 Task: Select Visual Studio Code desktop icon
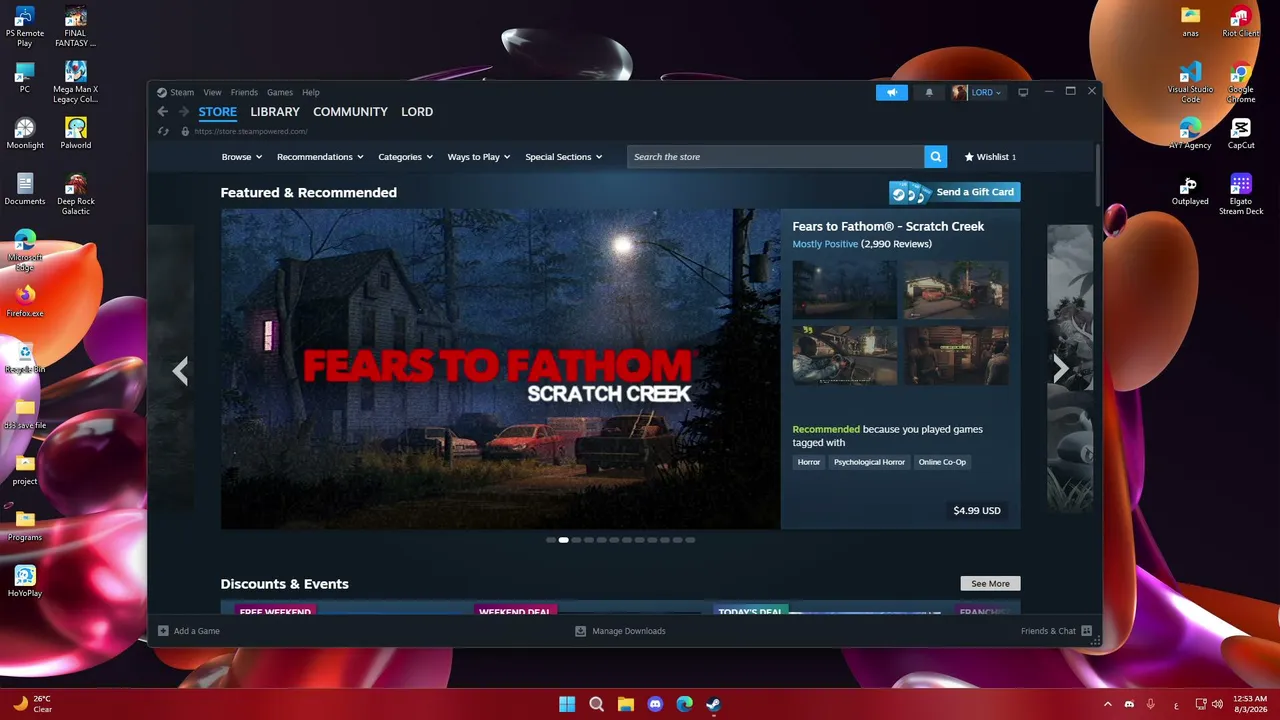[1190, 82]
